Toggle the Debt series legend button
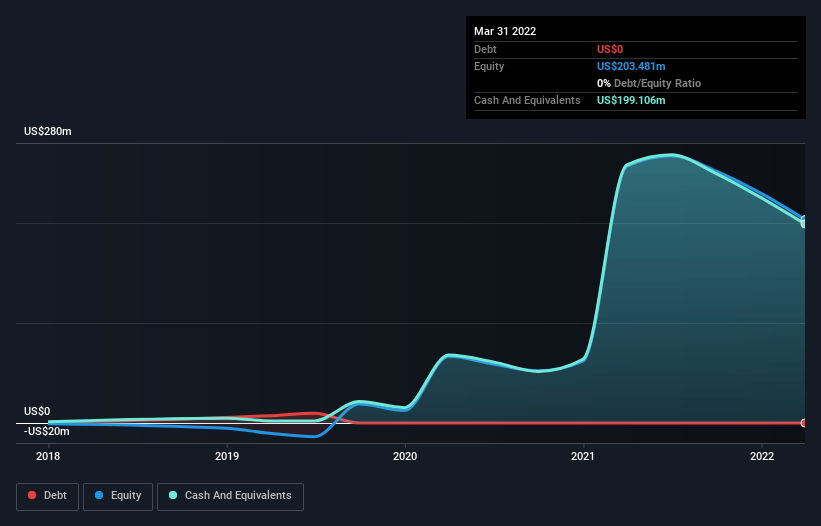The height and width of the screenshot is (526, 821). point(47,496)
